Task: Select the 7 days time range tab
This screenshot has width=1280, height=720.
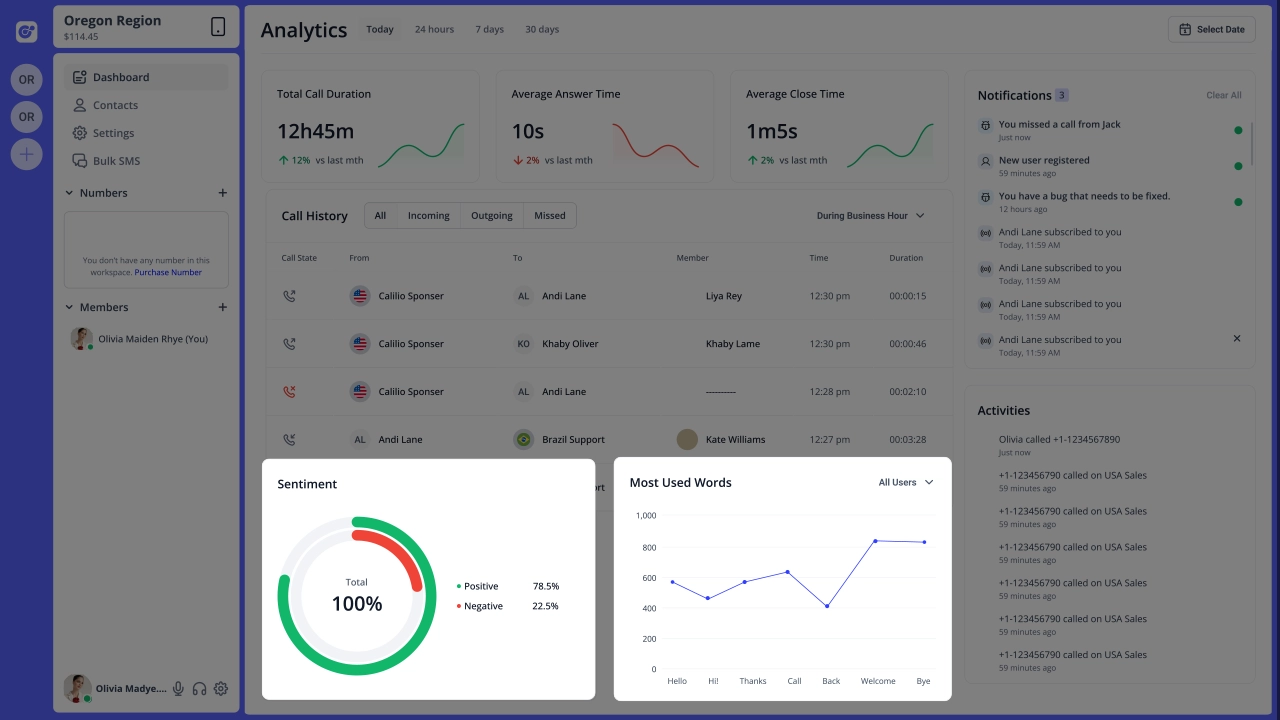Action: click(489, 30)
